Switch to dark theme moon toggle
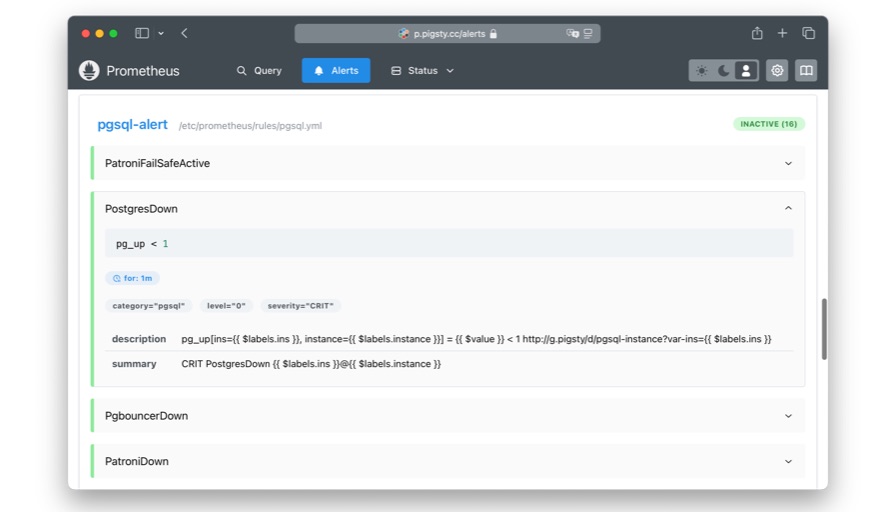The width and height of the screenshot is (896, 512). [x=723, y=71]
